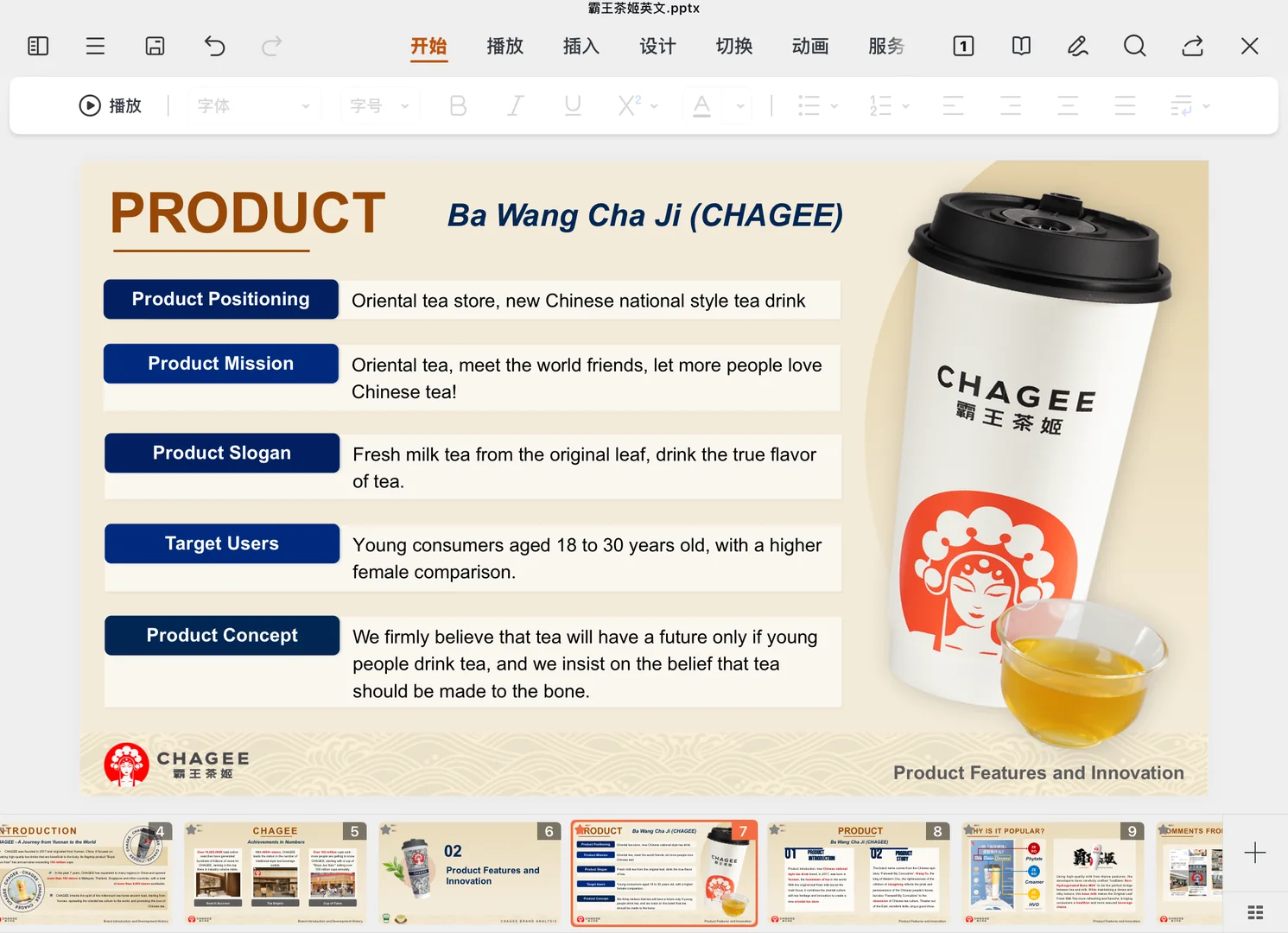1288x933 pixels.
Task: Open the page number view icon
Action: pos(963,47)
